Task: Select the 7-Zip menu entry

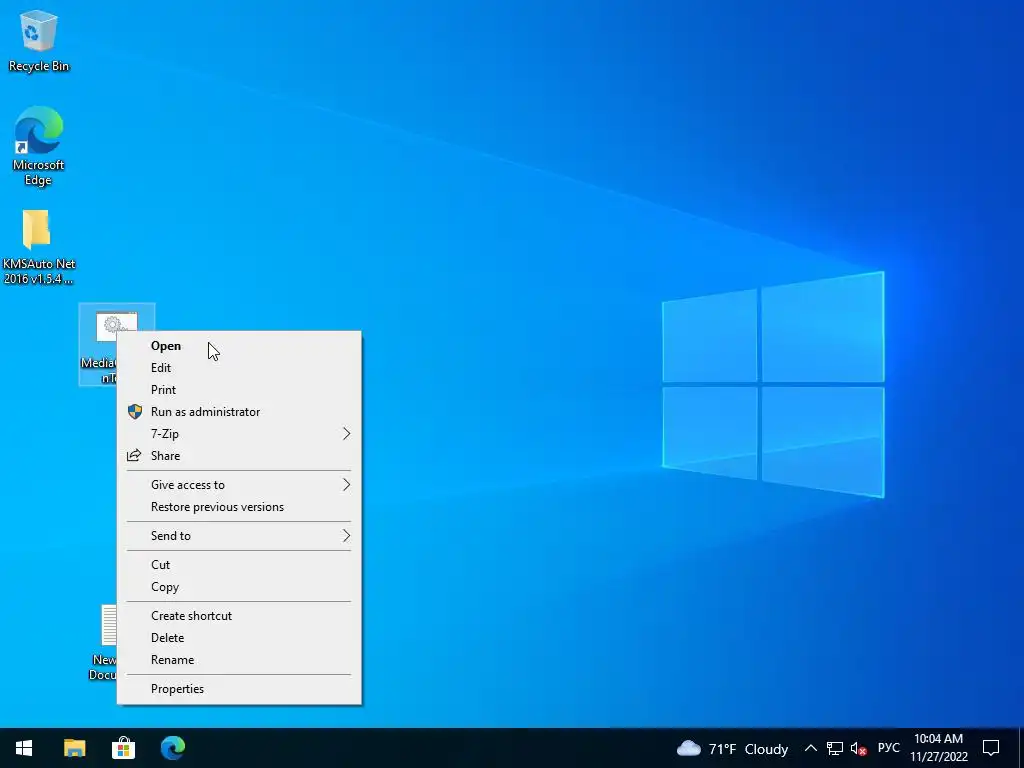Action: (x=239, y=434)
